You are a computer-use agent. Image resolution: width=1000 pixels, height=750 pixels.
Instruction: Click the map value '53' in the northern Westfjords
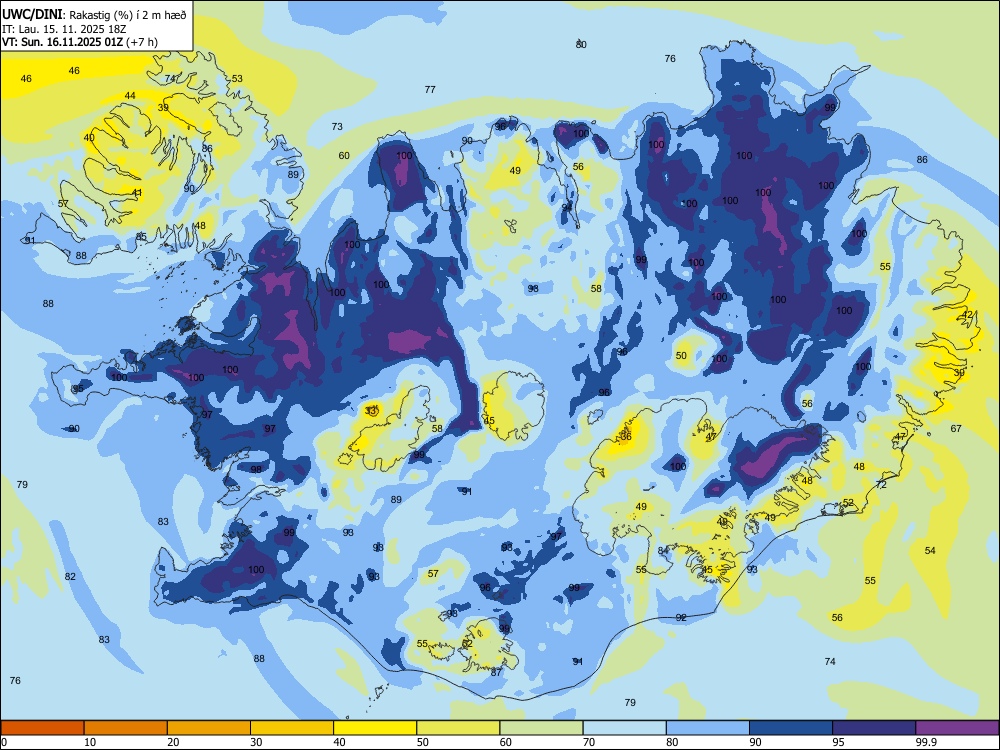pyautogui.click(x=237, y=78)
